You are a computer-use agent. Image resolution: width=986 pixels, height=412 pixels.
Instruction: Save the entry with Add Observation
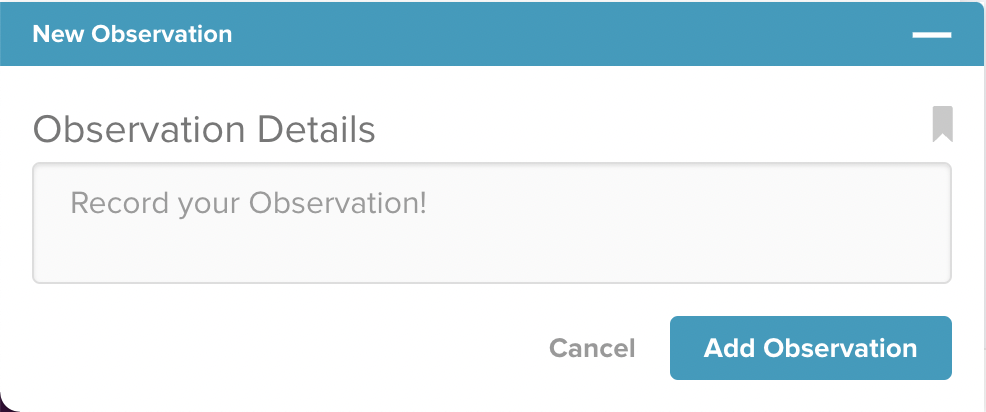811,348
